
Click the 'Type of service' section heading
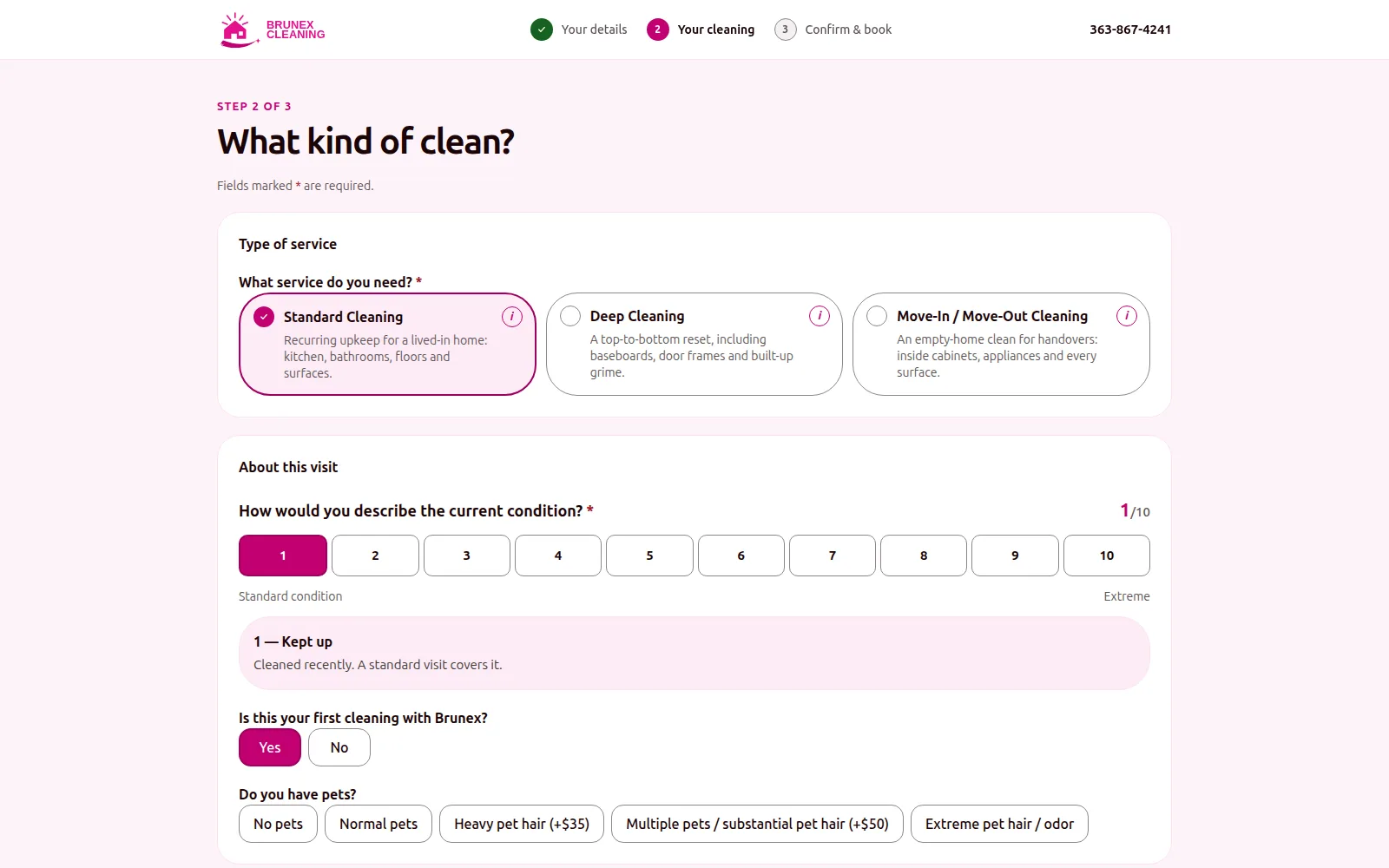click(x=287, y=244)
